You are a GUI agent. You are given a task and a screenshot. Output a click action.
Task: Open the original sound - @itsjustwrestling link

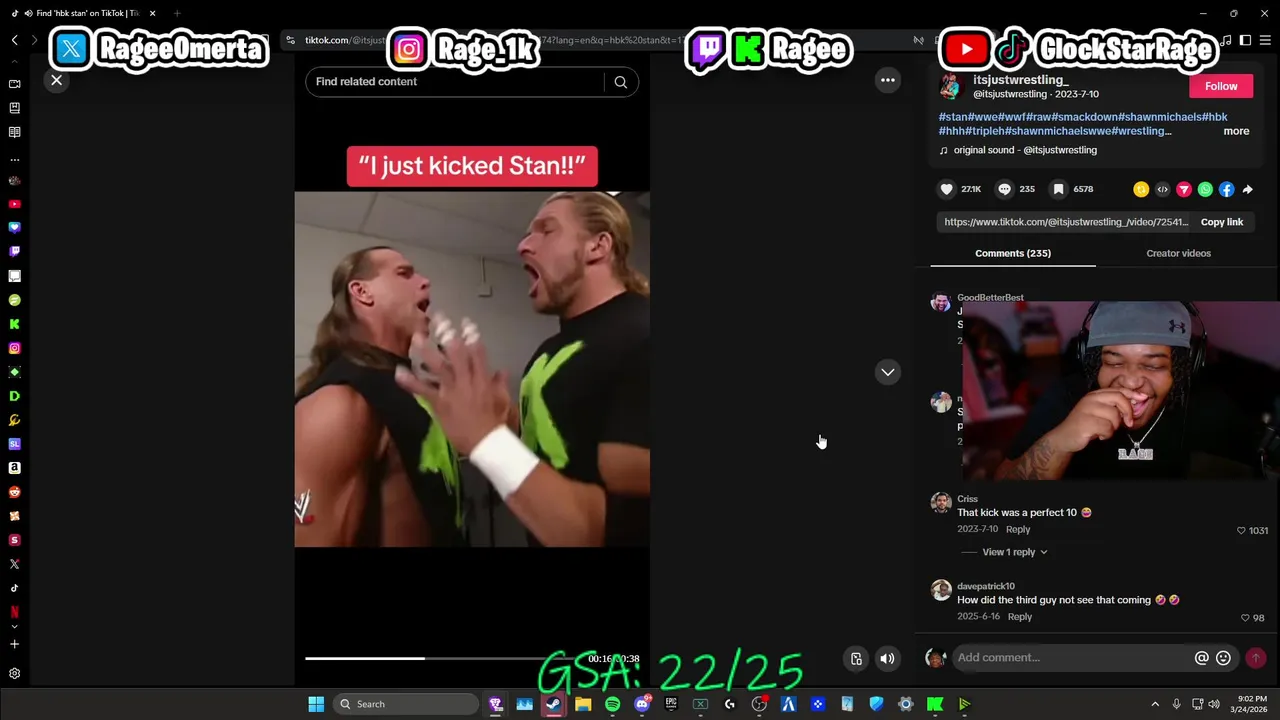pyautogui.click(x=1025, y=150)
